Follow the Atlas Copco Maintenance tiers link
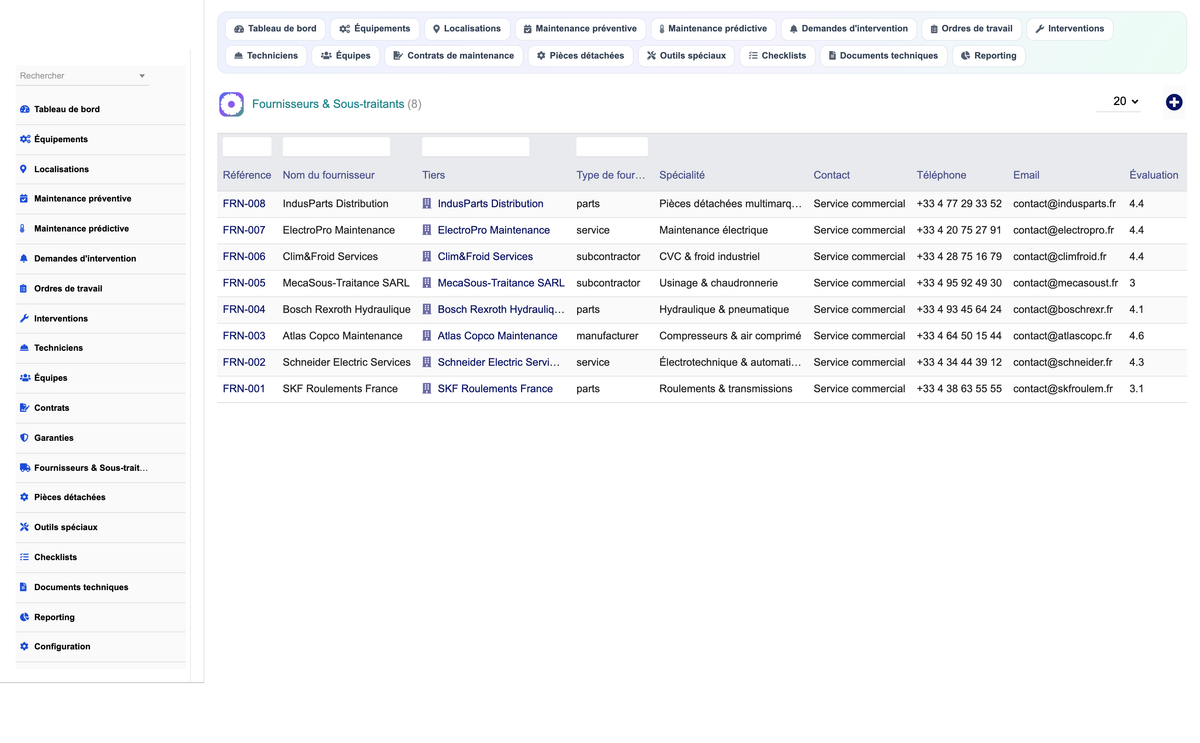The image size is (1200, 743). 497,336
